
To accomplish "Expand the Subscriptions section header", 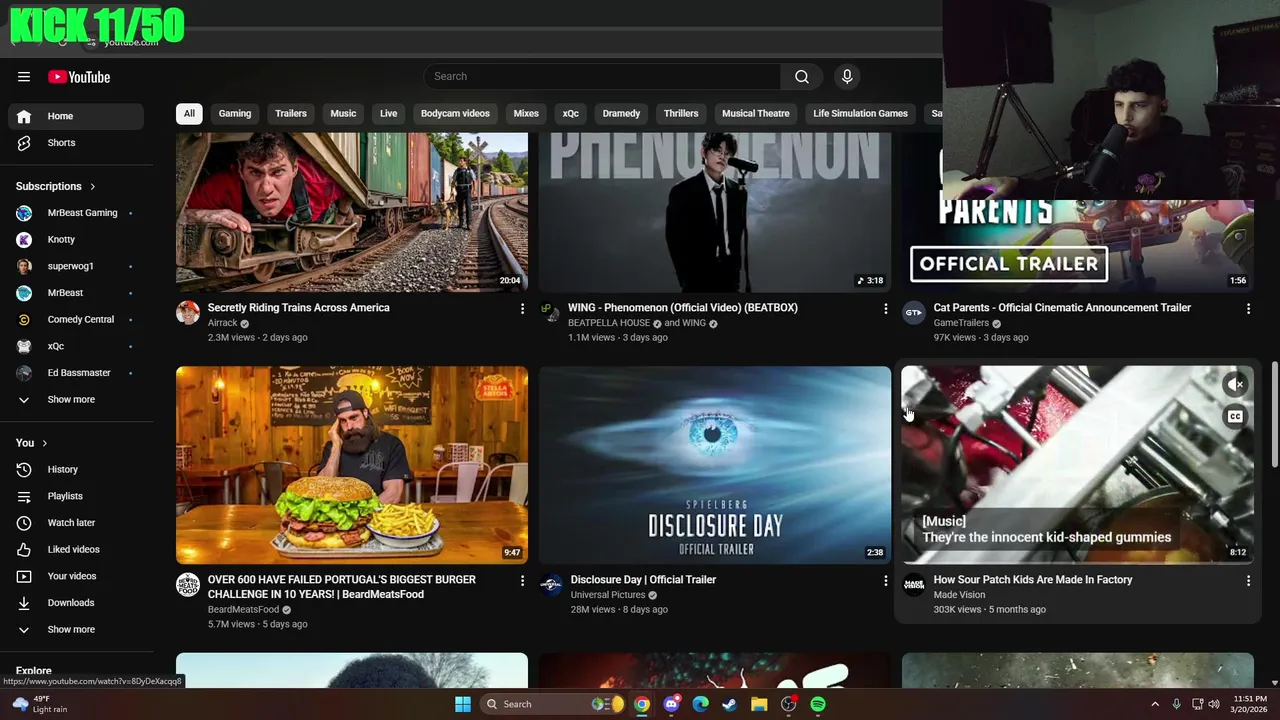I will coord(56,186).
